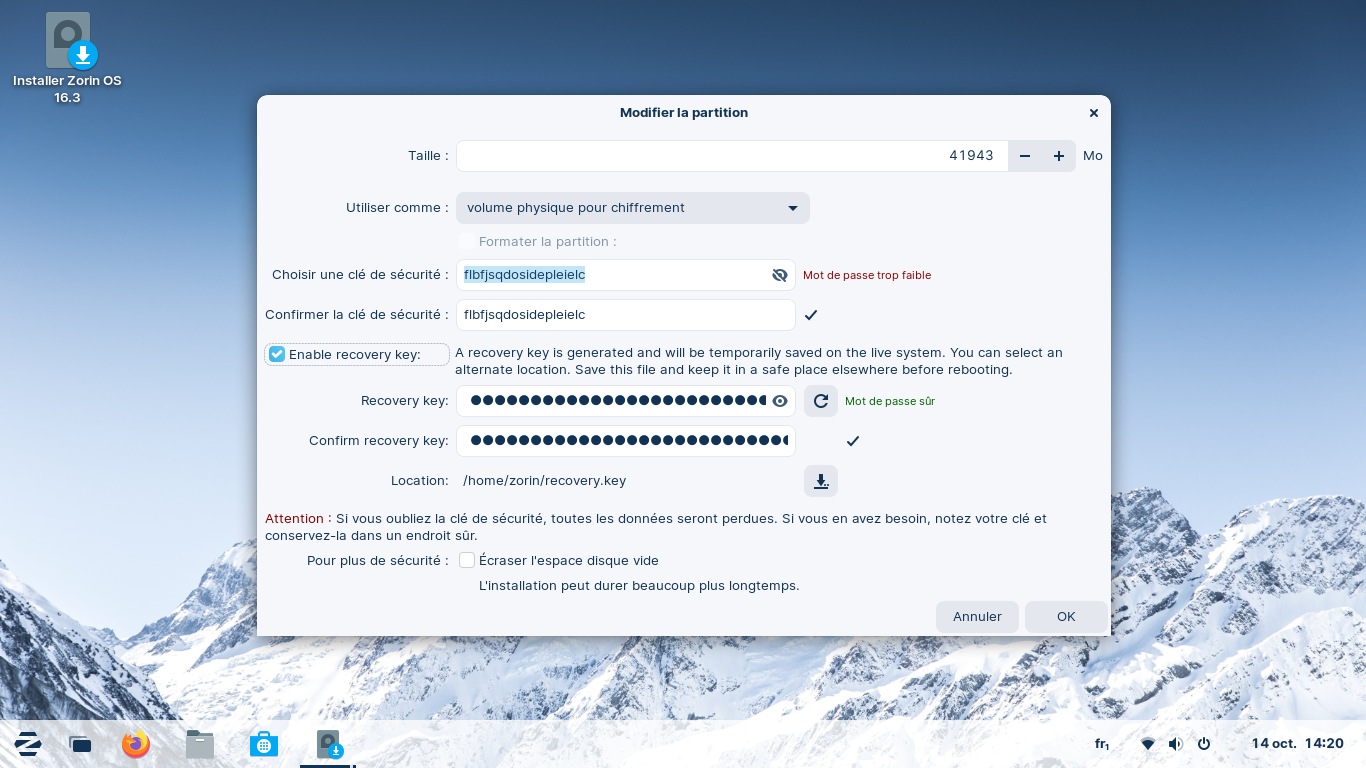The width and height of the screenshot is (1366, 768).
Task: Click the save recovery key location icon
Action: point(820,481)
